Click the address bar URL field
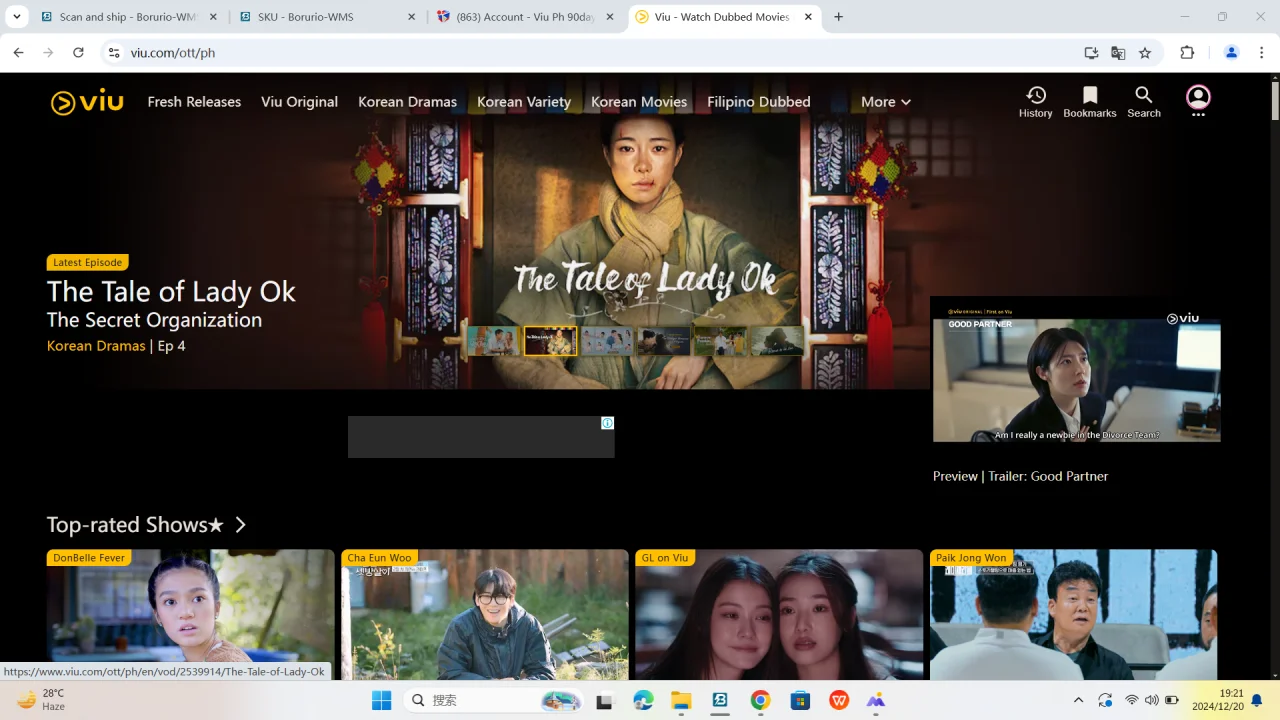Viewport: 1280px width, 720px height. [600, 52]
